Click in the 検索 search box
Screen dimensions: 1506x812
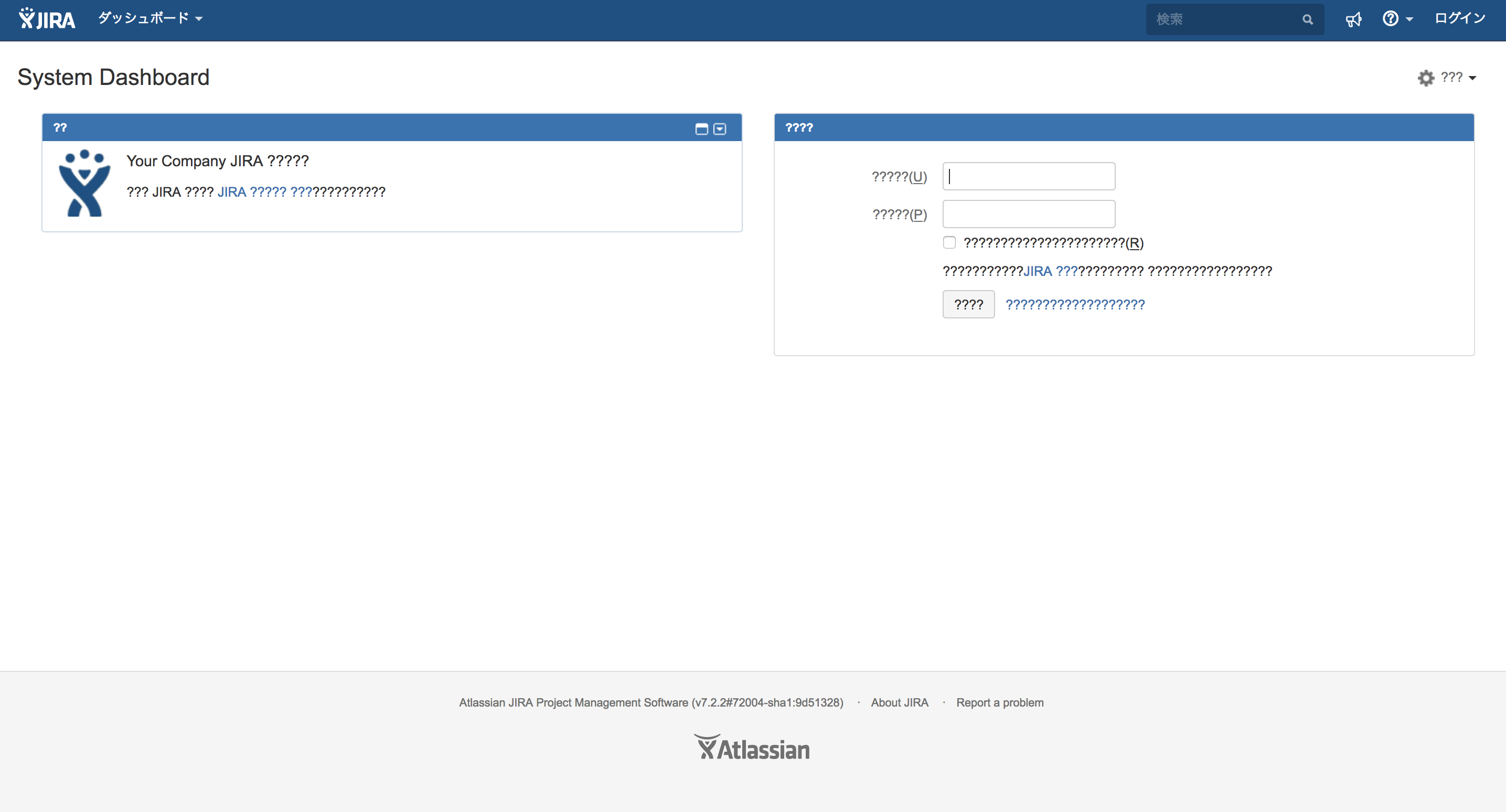(1222, 19)
